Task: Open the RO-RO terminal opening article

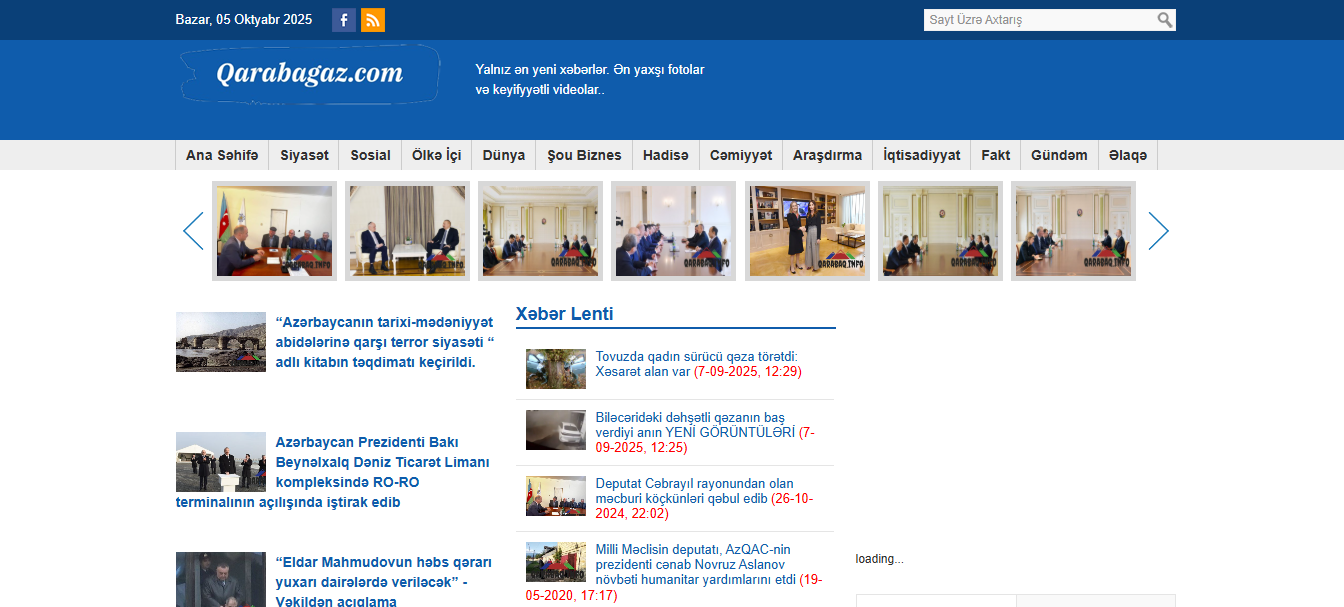Action: [382, 472]
